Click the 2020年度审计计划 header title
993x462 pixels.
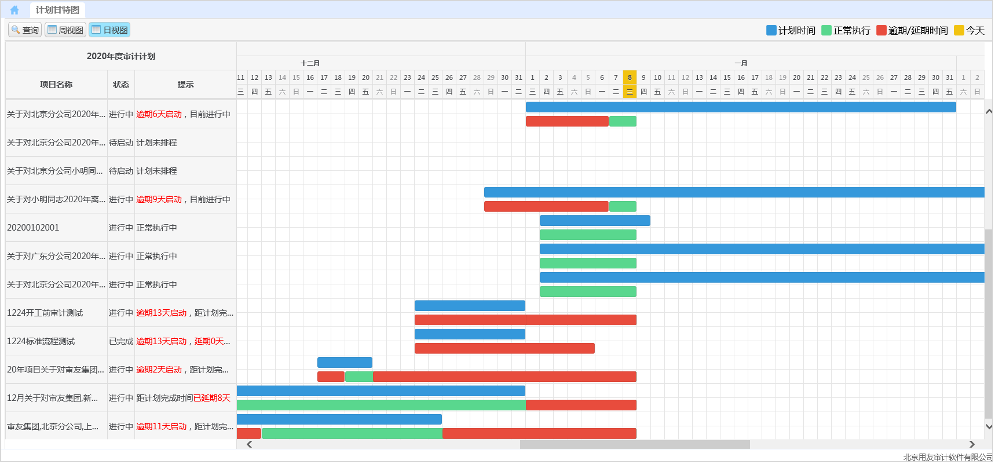click(x=120, y=56)
